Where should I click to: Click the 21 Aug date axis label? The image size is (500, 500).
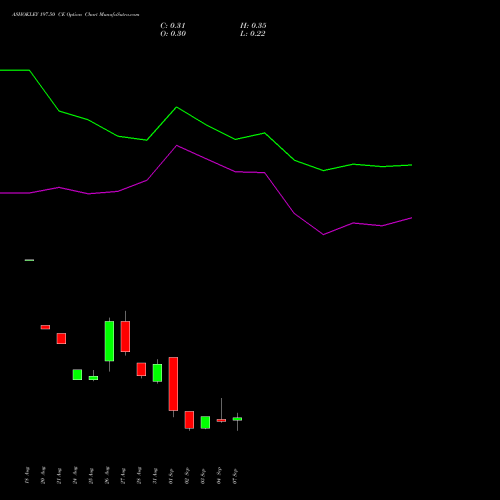click(59, 475)
